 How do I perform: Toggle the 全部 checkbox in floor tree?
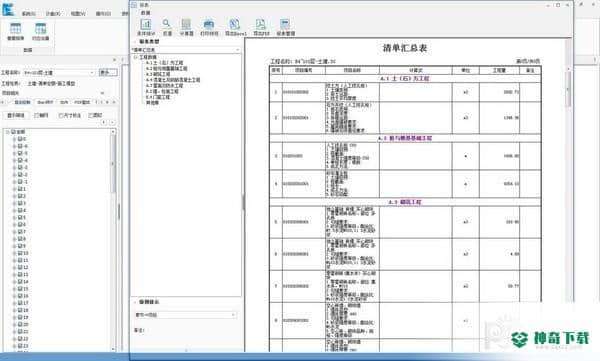pos(14,132)
